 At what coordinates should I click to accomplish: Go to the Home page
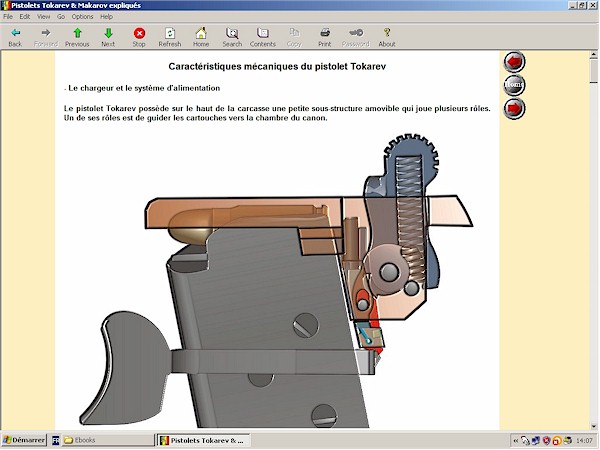[201, 37]
